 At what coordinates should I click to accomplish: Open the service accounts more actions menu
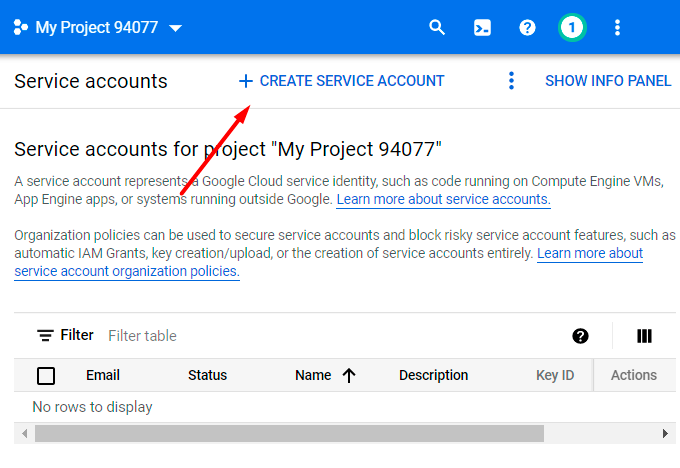(x=511, y=81)
